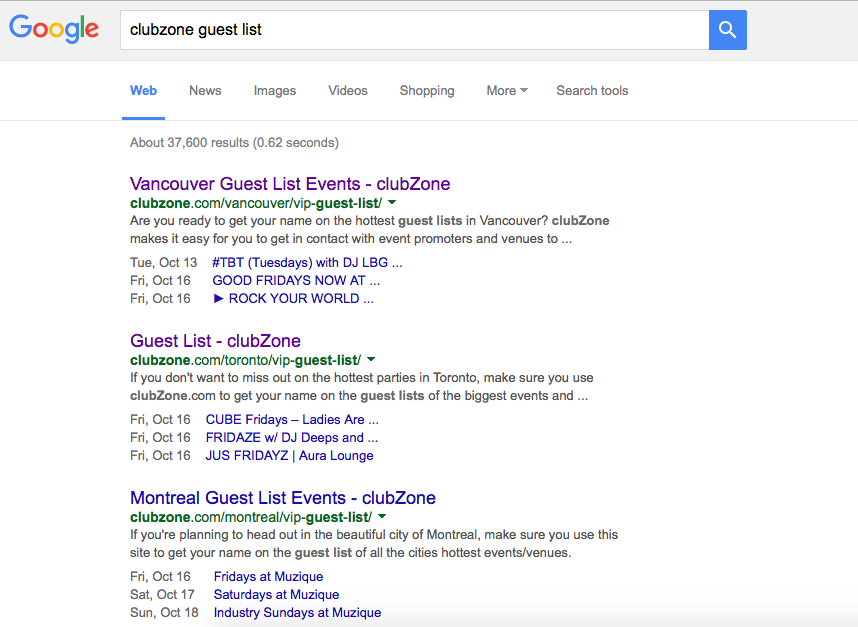Expand arrow beside the clubzone.com/montreal URL
Viewport: 858px width, 627px height.
[382, 517]
